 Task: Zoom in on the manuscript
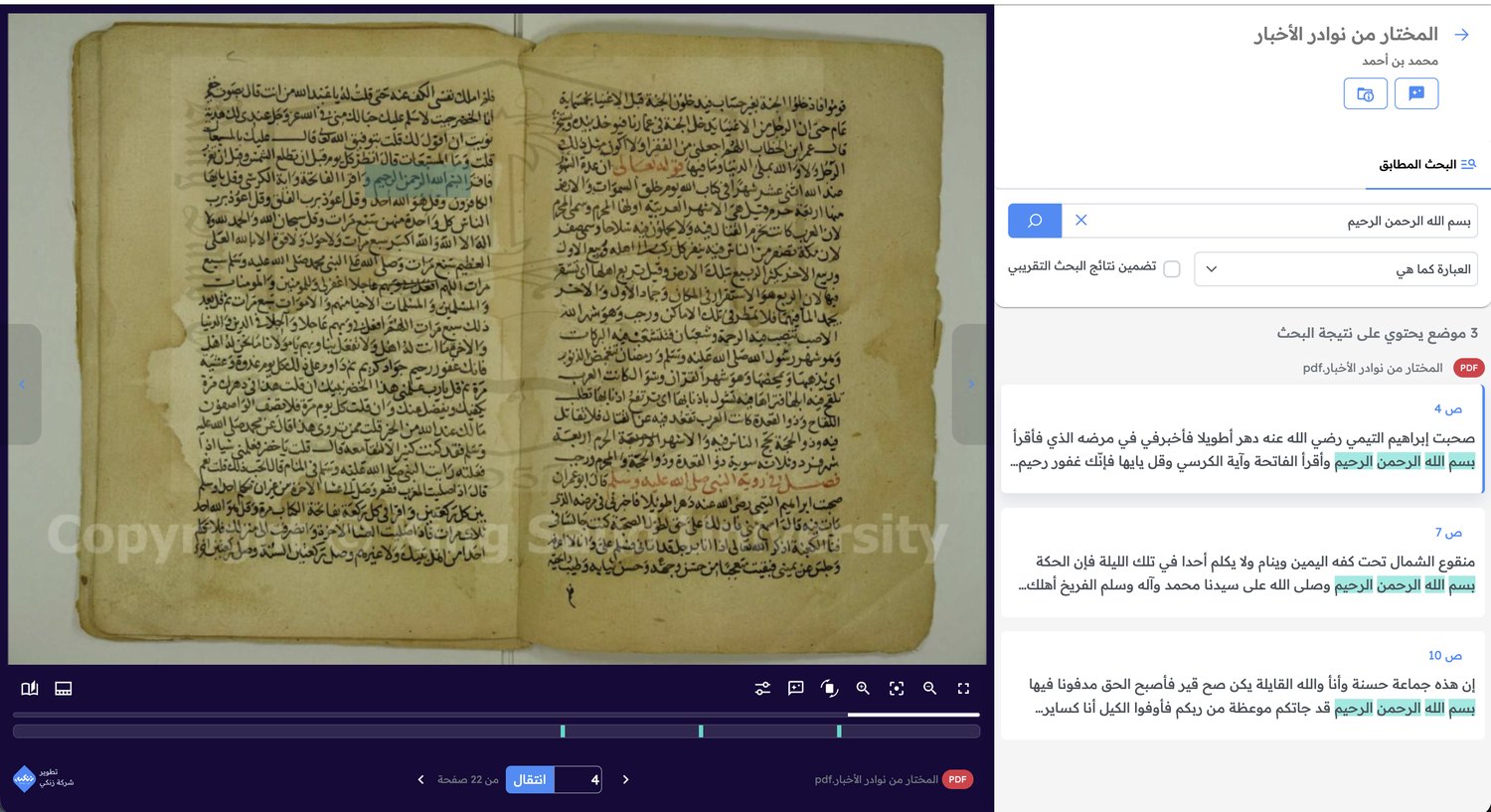click(x=863, y=688)
